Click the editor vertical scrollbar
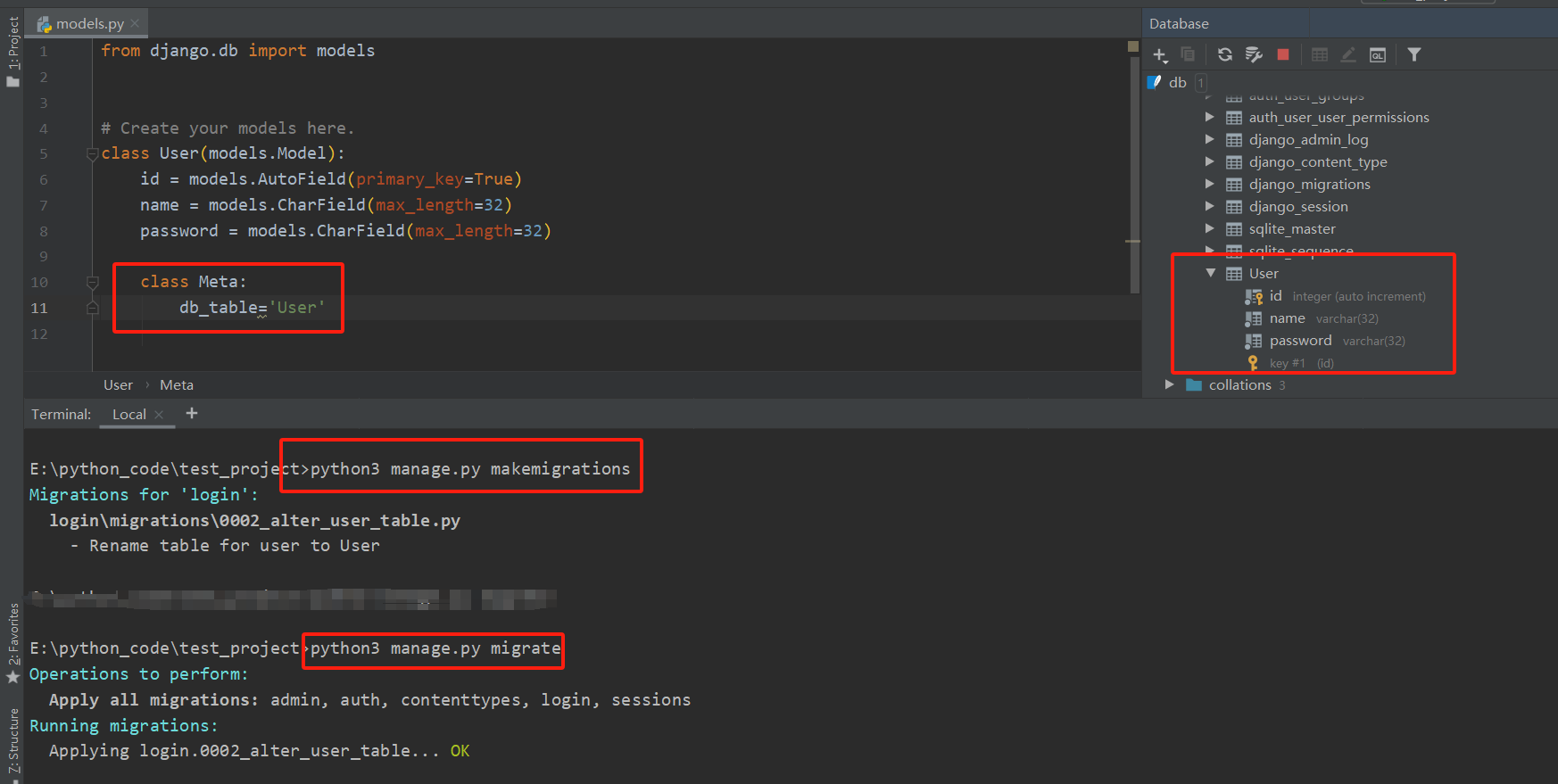Screen dimensions: 1558x784 click(x=1134, y=174)
